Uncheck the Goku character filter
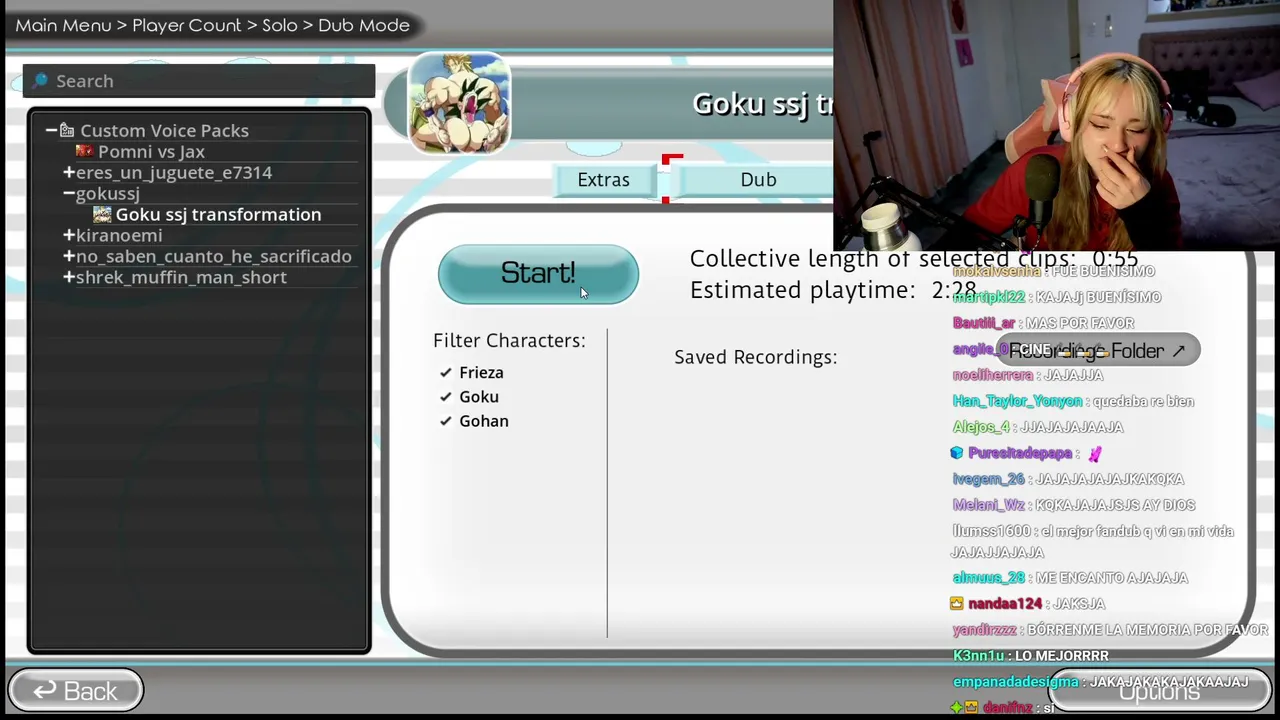The width and height of the screenshot is (1280, 720). (446, 396)
